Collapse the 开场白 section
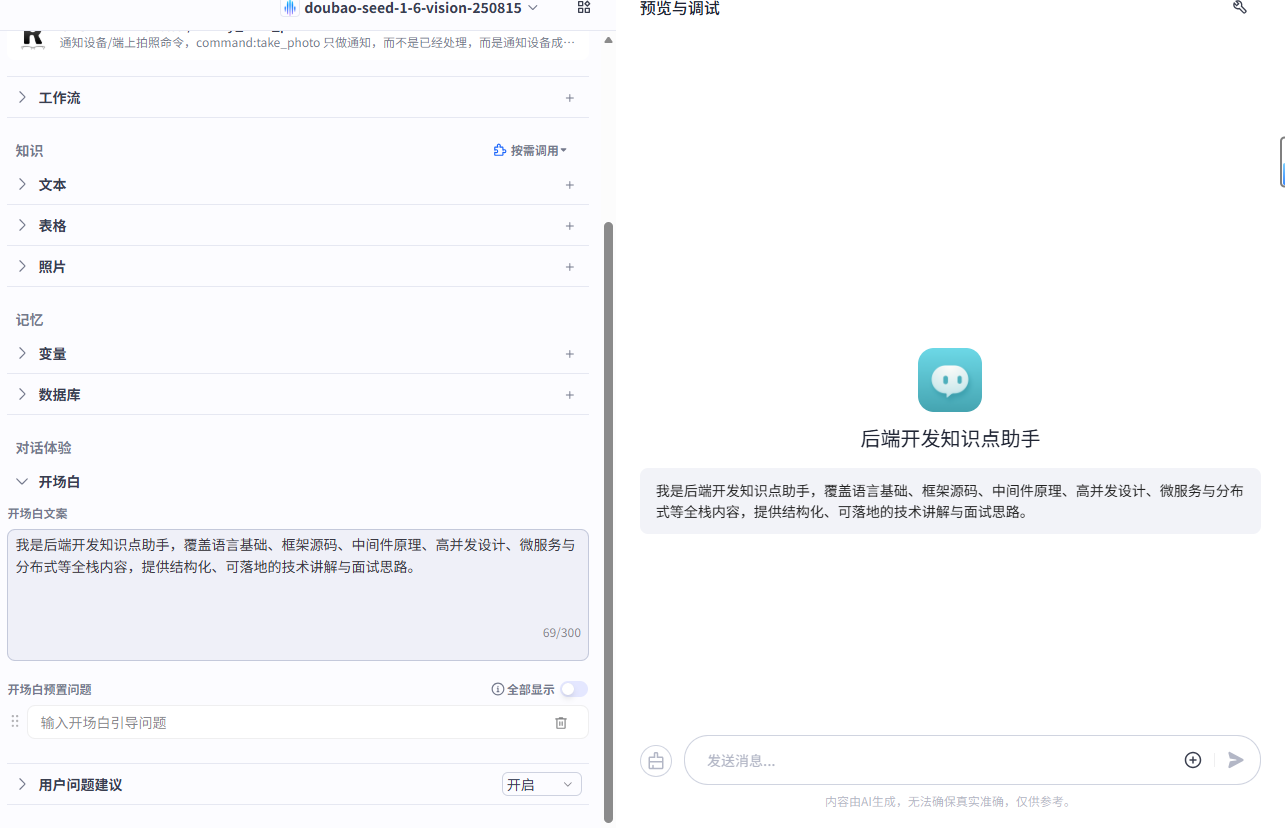Image resolution: width=1285 pixels, height=828 pixels. 22,481
